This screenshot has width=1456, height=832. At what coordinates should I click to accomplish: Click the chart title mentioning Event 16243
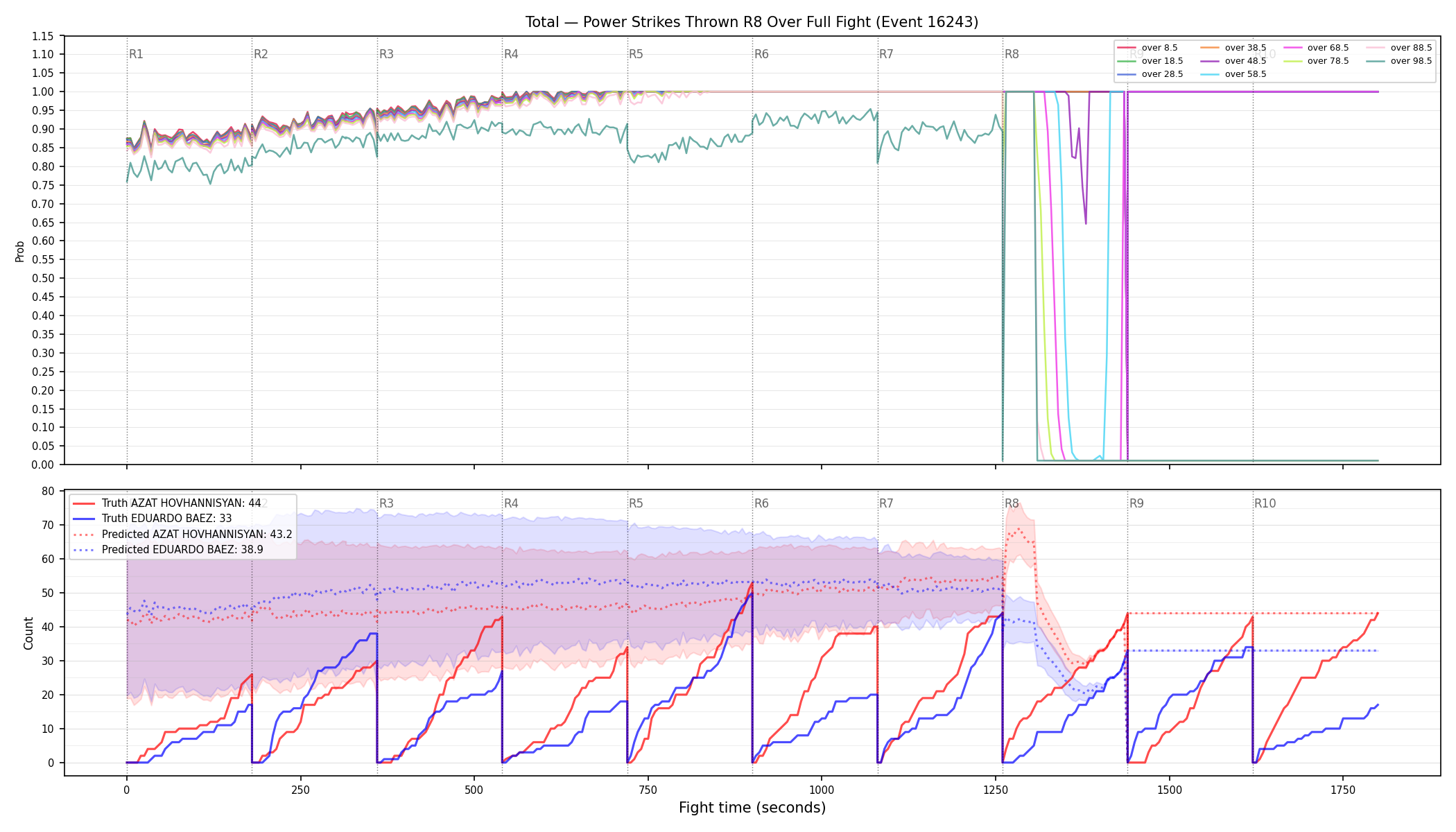[752, 22]
